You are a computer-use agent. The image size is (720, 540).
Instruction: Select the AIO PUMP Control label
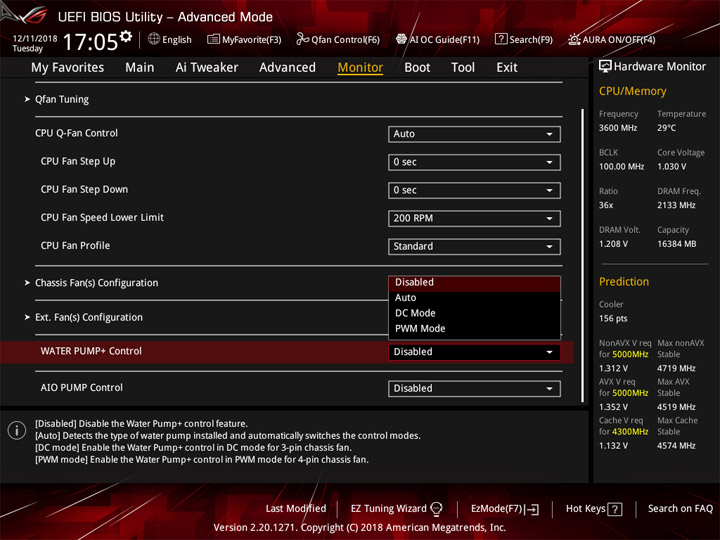point(81,388)
